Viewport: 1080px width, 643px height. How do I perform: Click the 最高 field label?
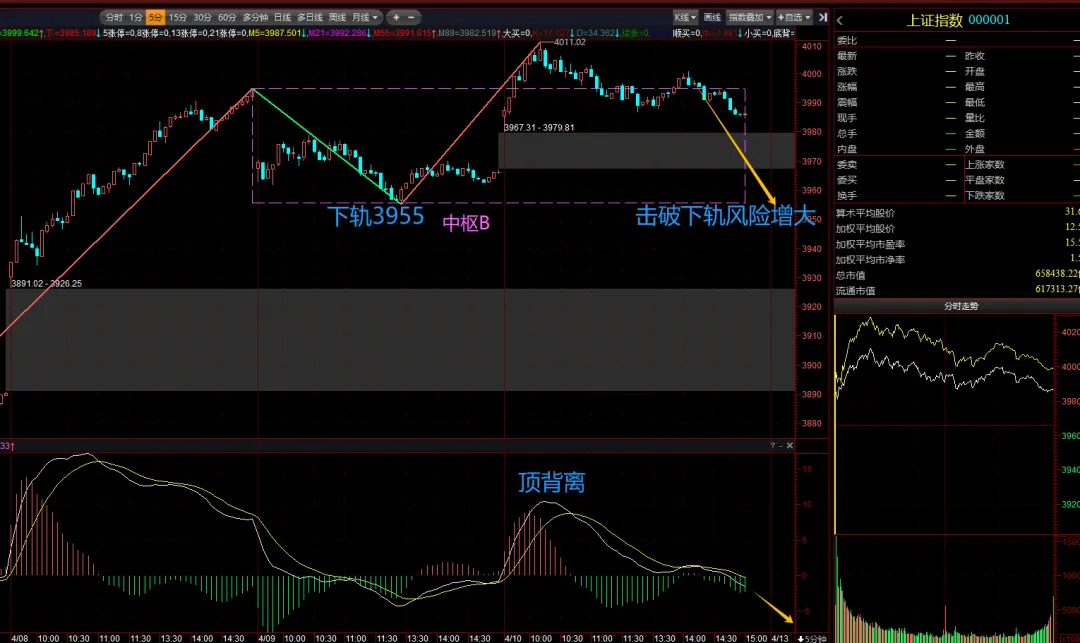click(x=975, y=87)
